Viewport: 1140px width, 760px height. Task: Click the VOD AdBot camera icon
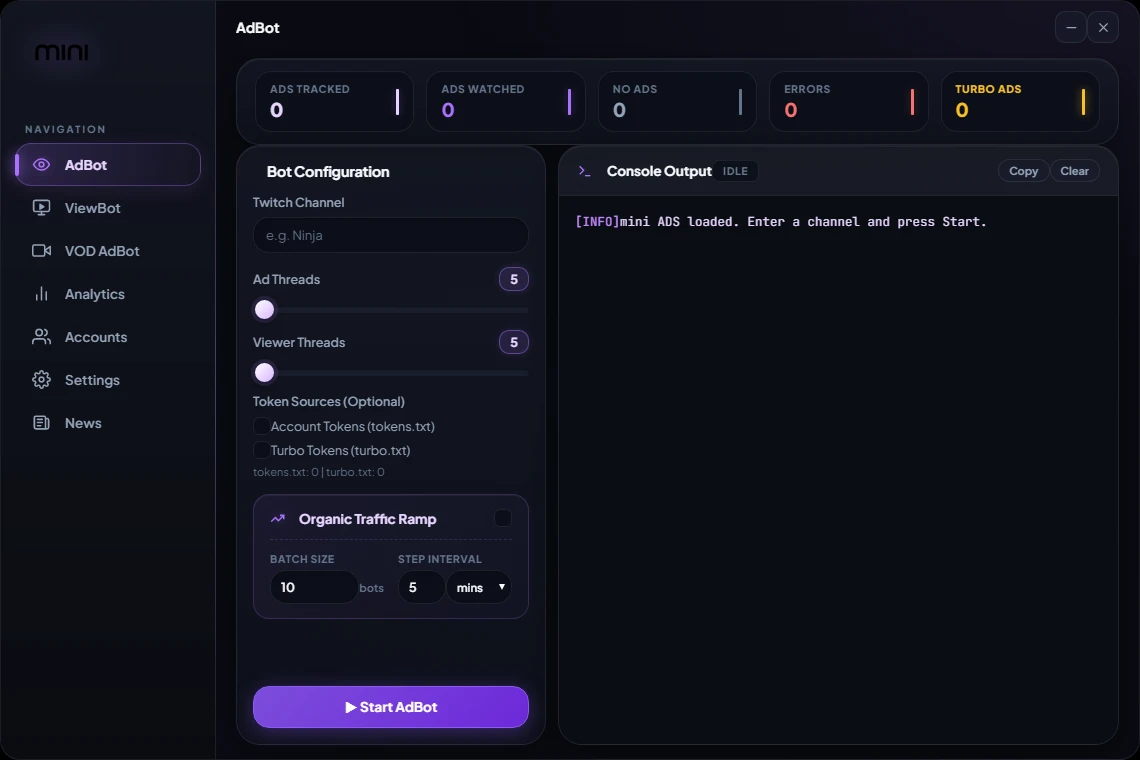pos(41,250)
